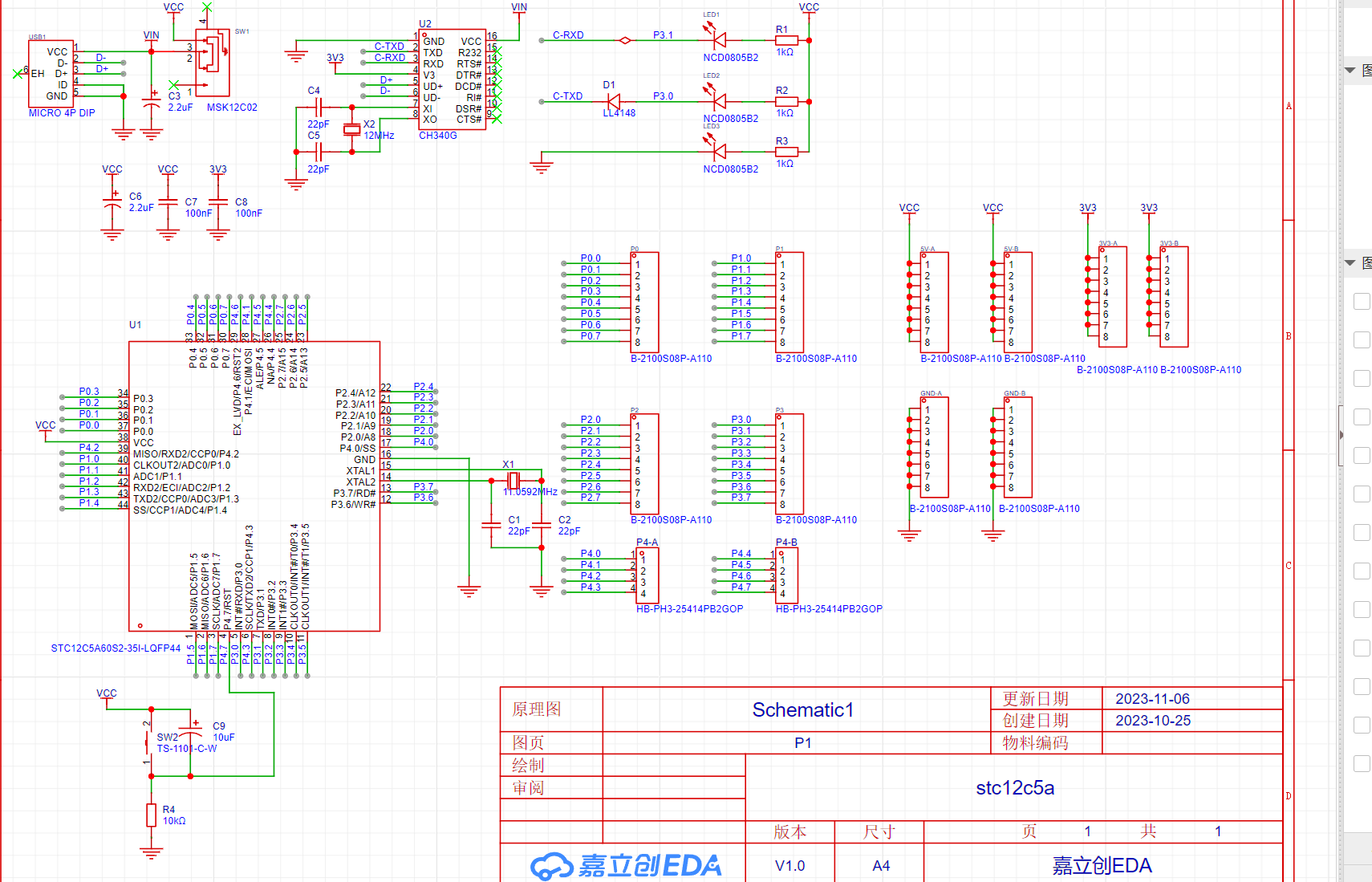Select capacitor C7 symbol
This screenshot has width=1372, height=882.
[x=168, y=201]
